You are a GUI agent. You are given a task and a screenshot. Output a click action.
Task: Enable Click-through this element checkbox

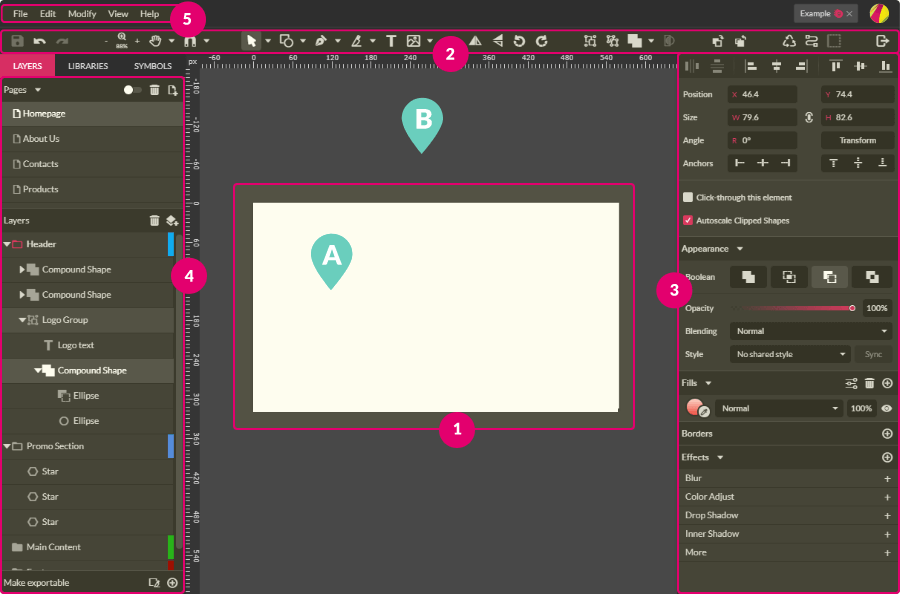pos(688,198)
